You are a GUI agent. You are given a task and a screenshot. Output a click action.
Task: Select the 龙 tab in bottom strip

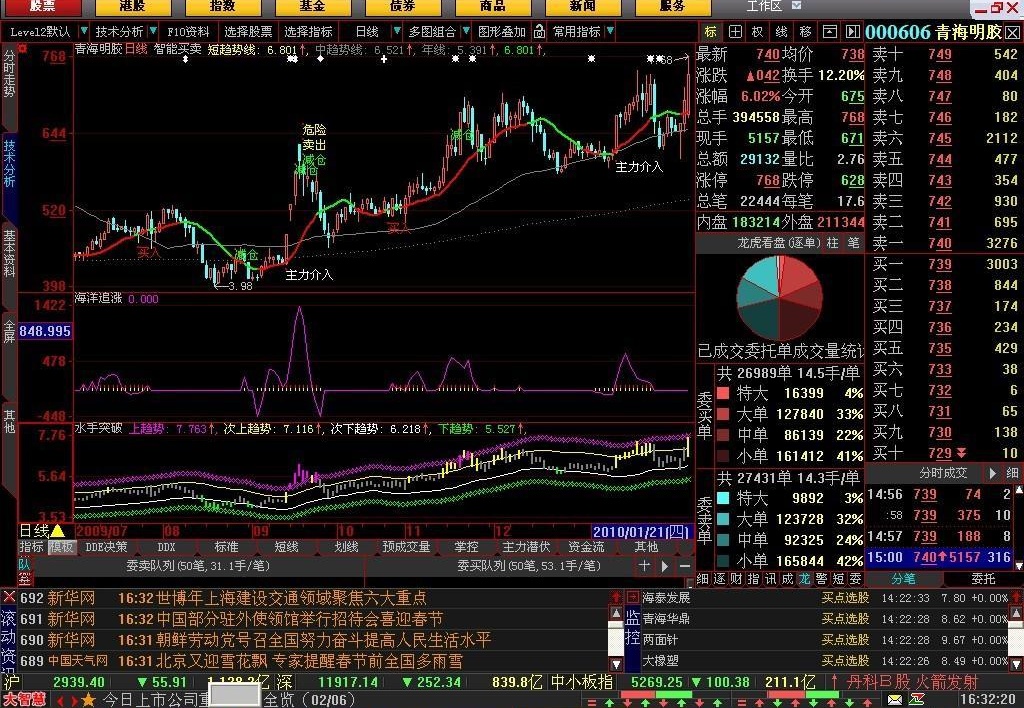click(x=805, y=579)
